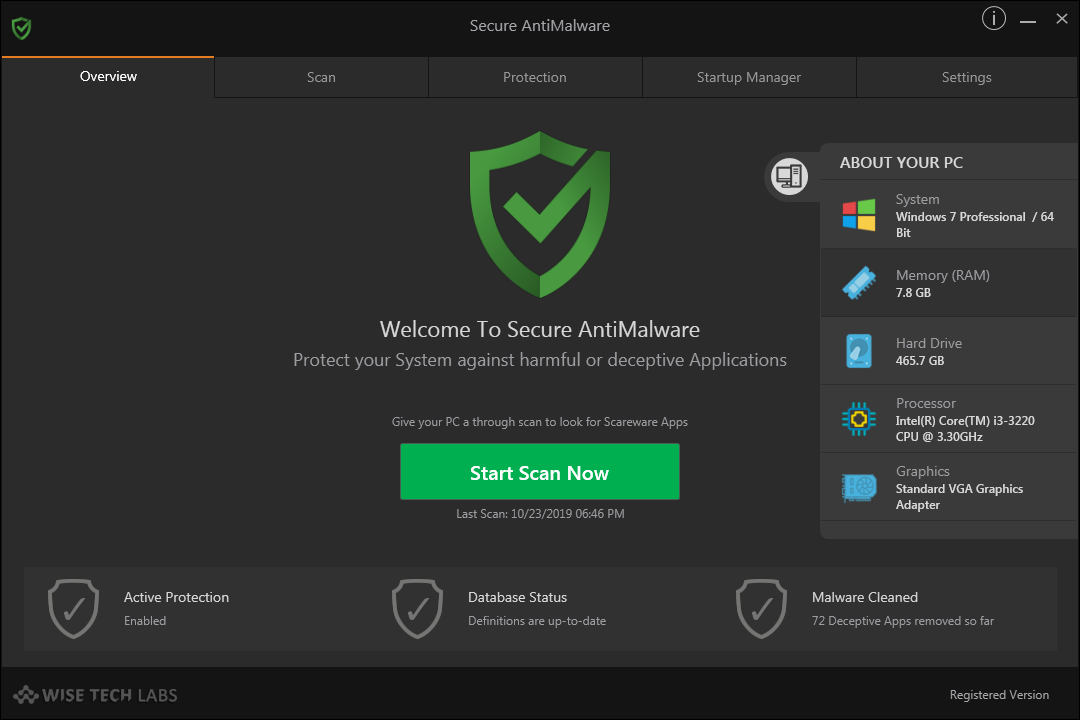Click the Memory RAM chip icon
This screenshot has height=720, width=1080.
[859, 282]
